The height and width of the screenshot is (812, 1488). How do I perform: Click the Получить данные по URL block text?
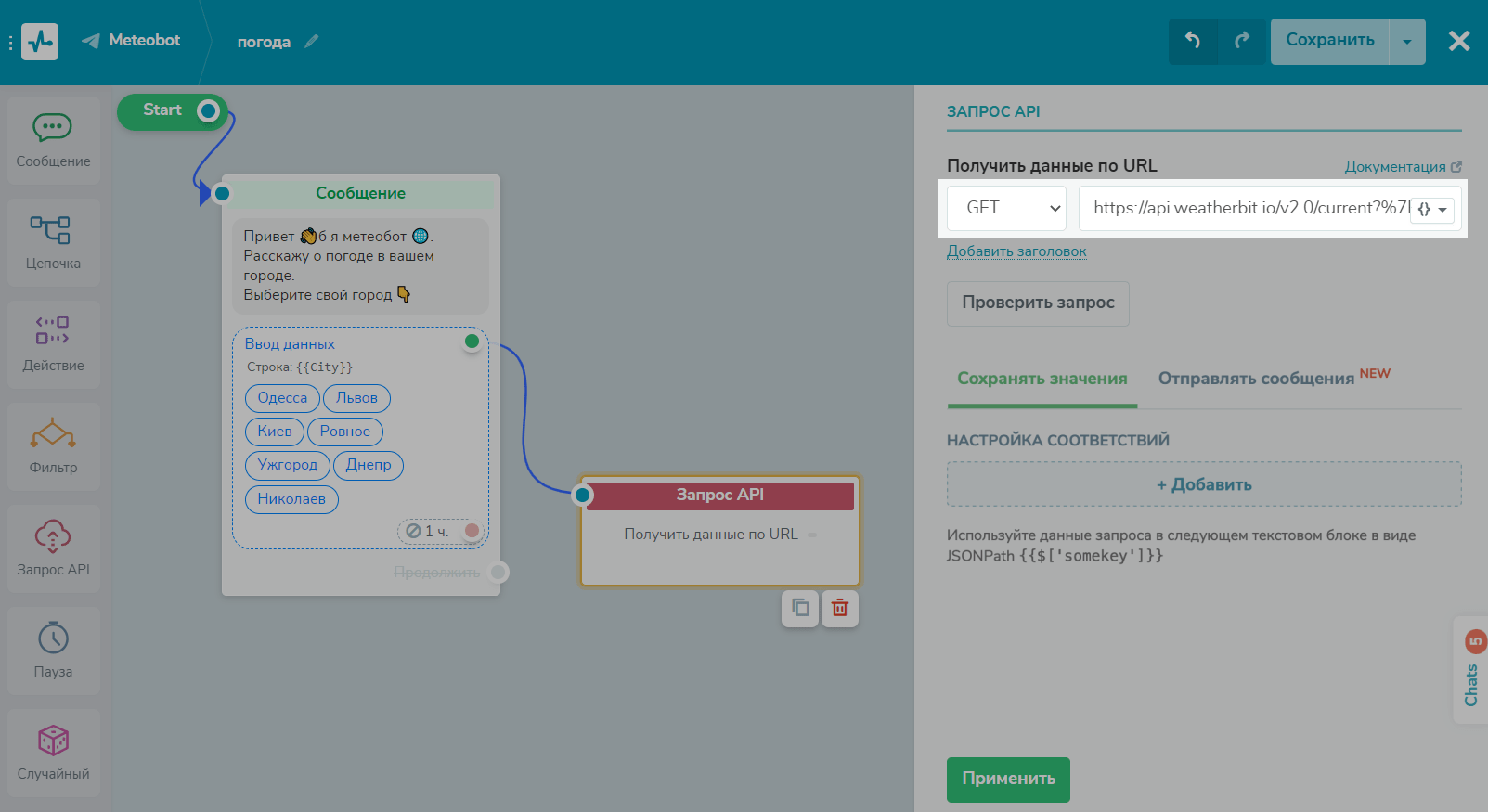[x=711, y=535]
